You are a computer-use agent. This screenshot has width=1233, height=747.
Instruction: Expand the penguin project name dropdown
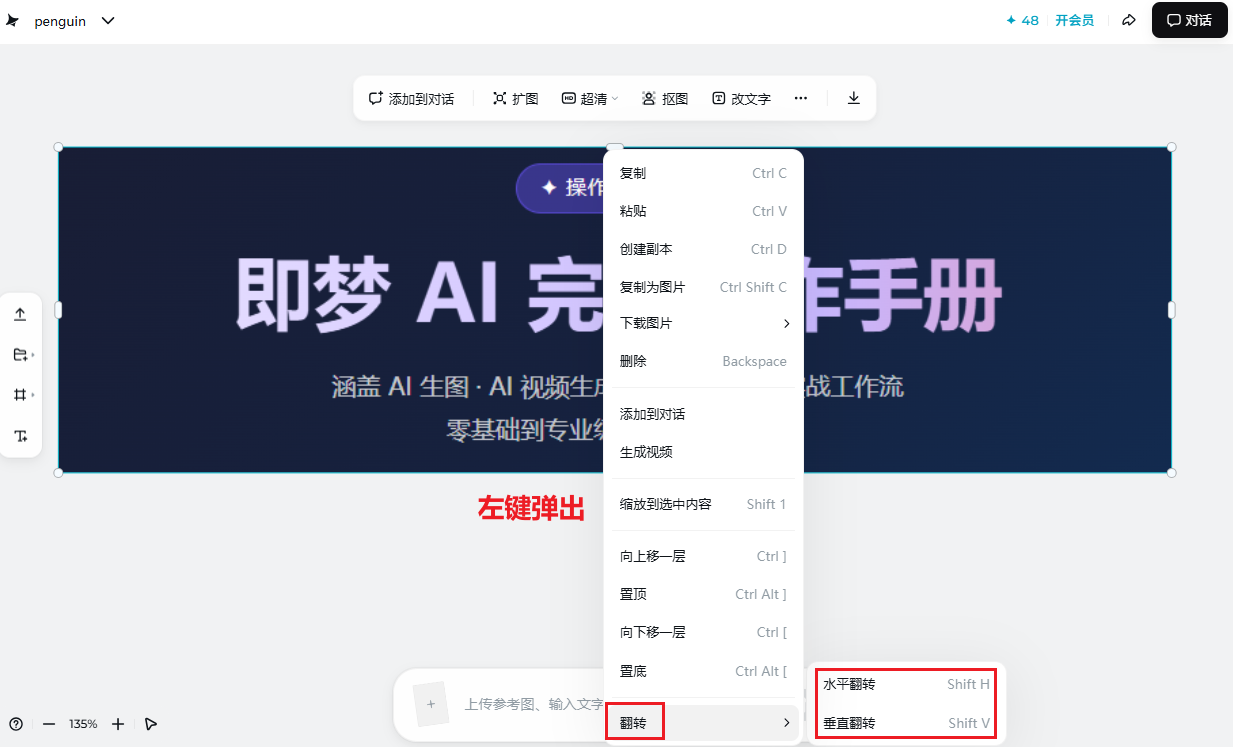pyautogui.click(x=108, y=21)
